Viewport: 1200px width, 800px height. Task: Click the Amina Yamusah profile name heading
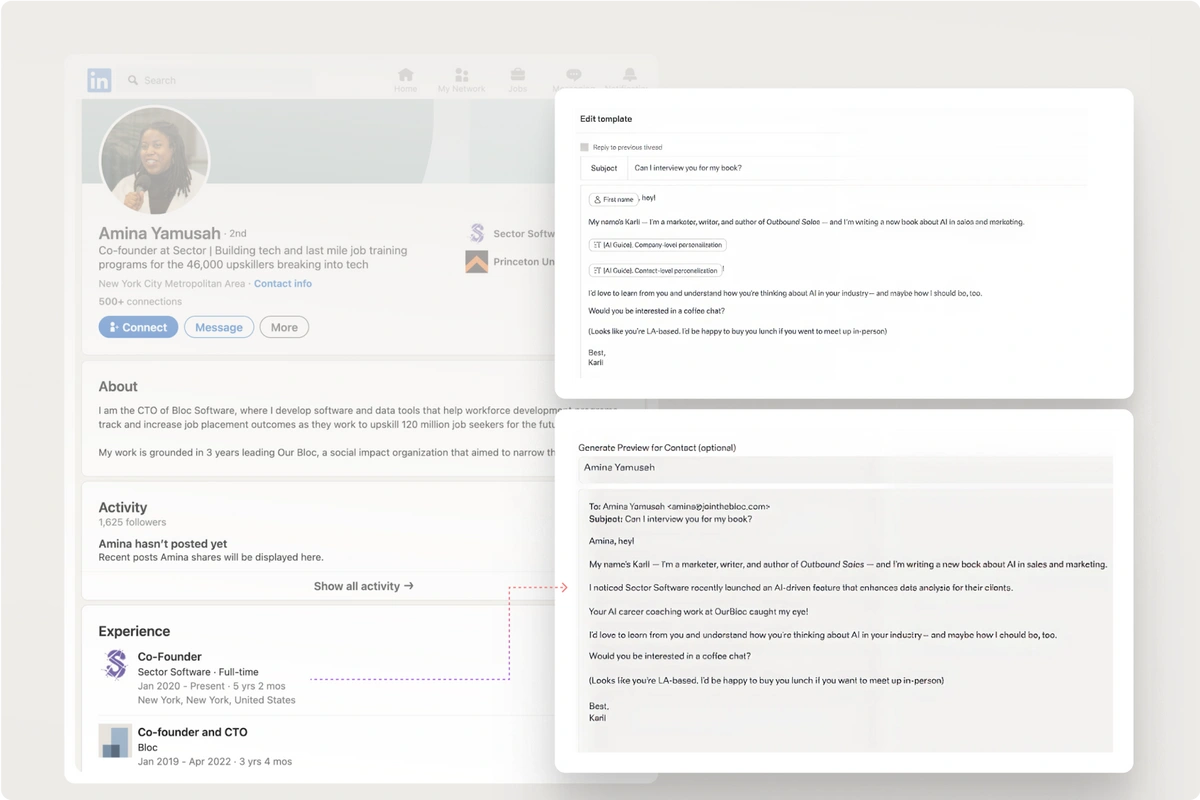click(159, 234)
